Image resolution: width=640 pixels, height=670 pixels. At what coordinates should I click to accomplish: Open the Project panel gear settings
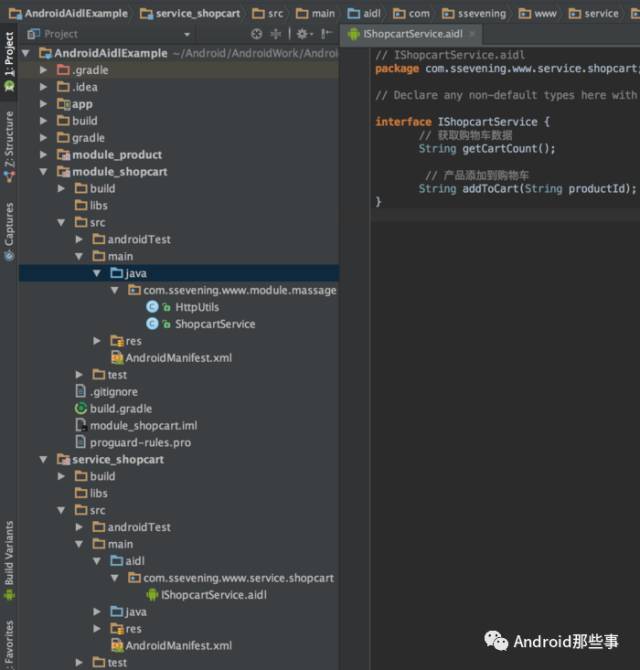click(304, 34)
